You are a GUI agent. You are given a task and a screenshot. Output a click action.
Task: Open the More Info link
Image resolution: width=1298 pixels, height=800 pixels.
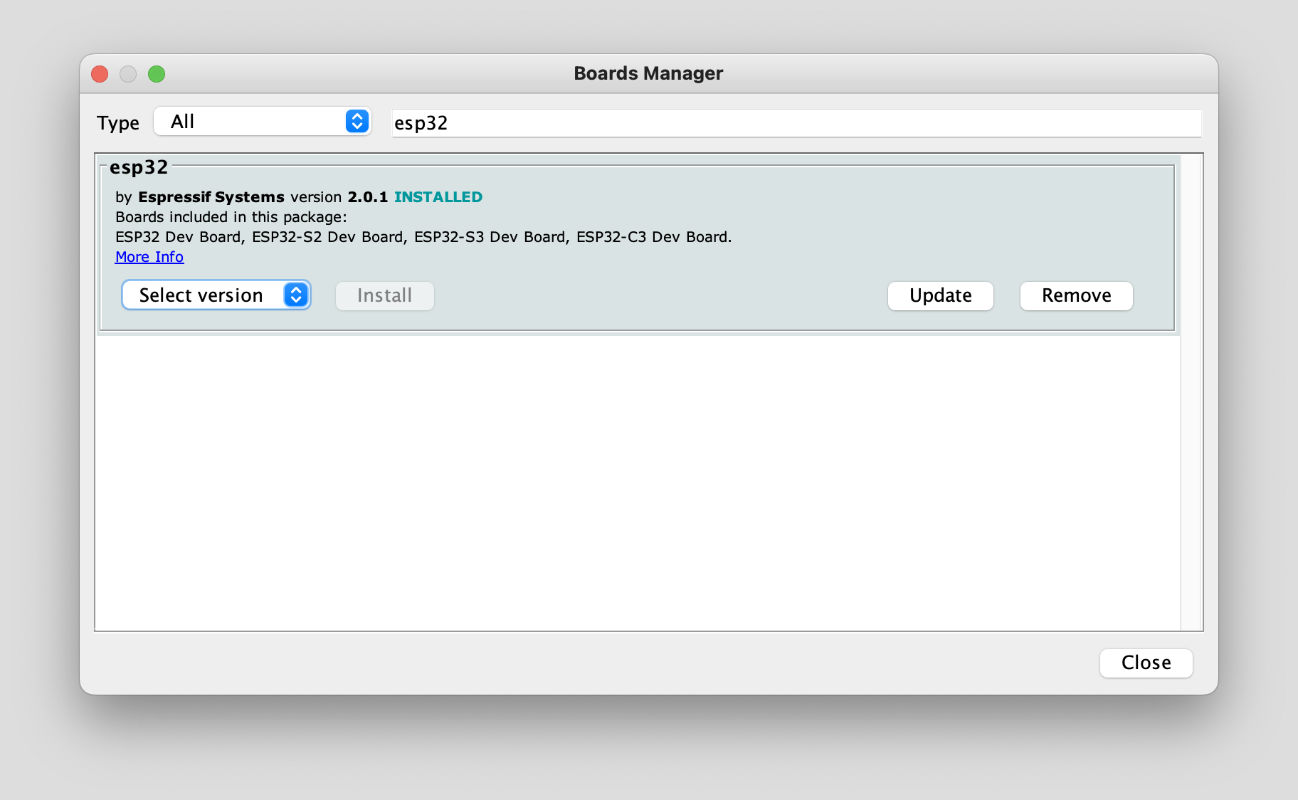point(149,257)
